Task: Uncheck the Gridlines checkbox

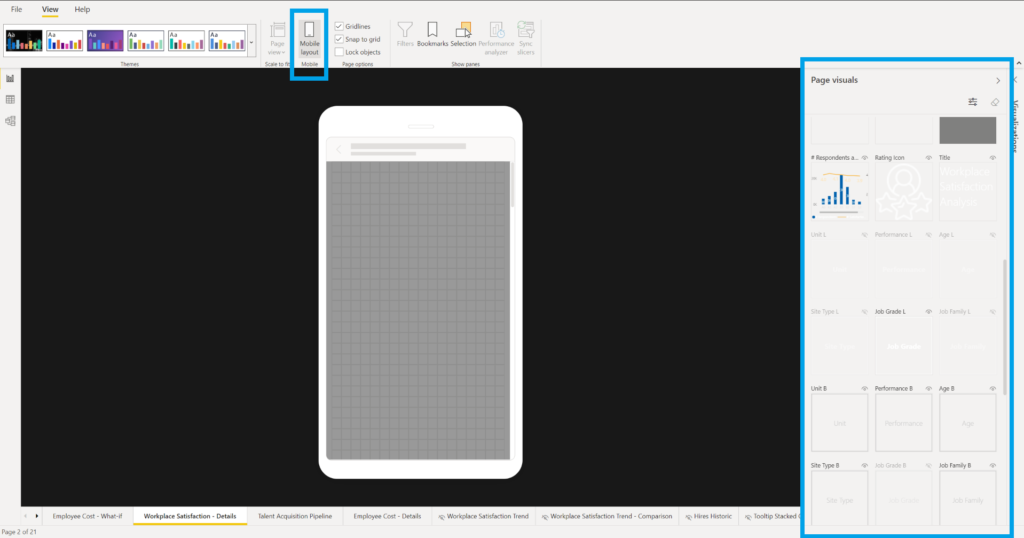Action: (x=339, y=26)
